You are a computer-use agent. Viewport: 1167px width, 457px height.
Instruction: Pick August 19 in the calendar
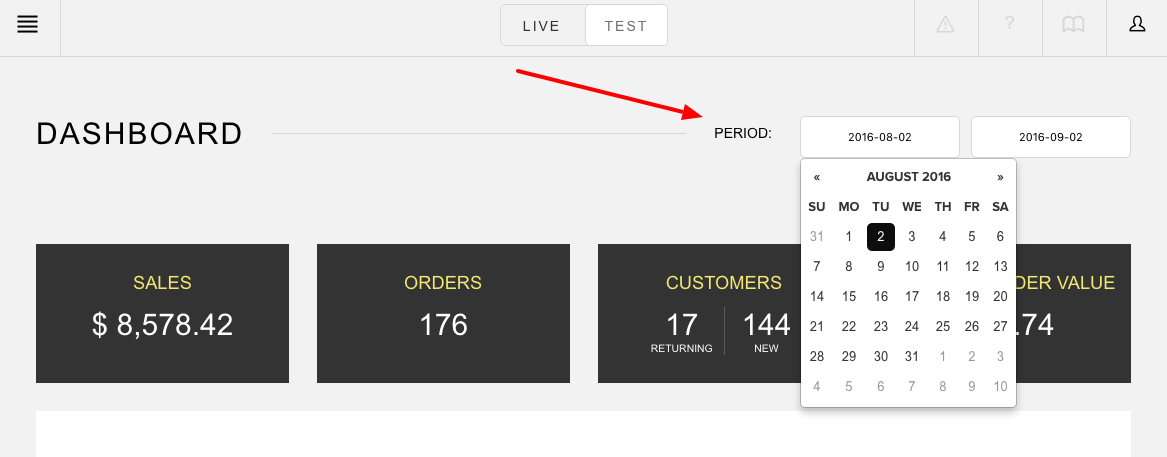point(971,296)
